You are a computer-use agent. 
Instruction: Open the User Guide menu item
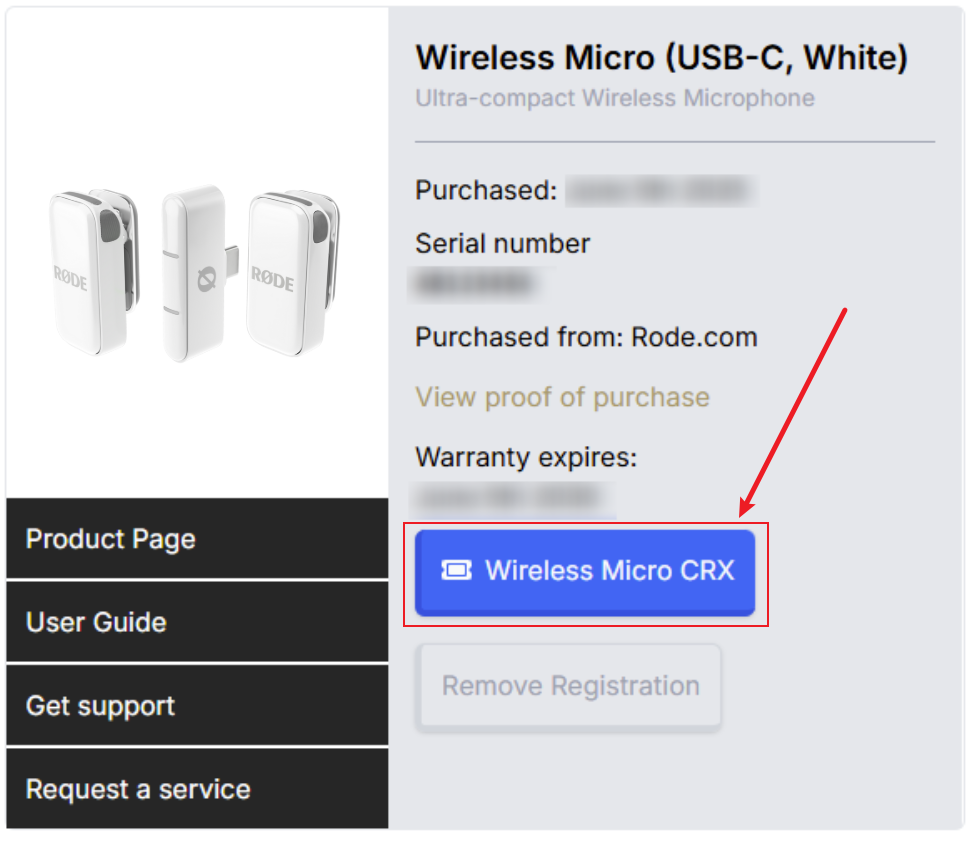197,622
